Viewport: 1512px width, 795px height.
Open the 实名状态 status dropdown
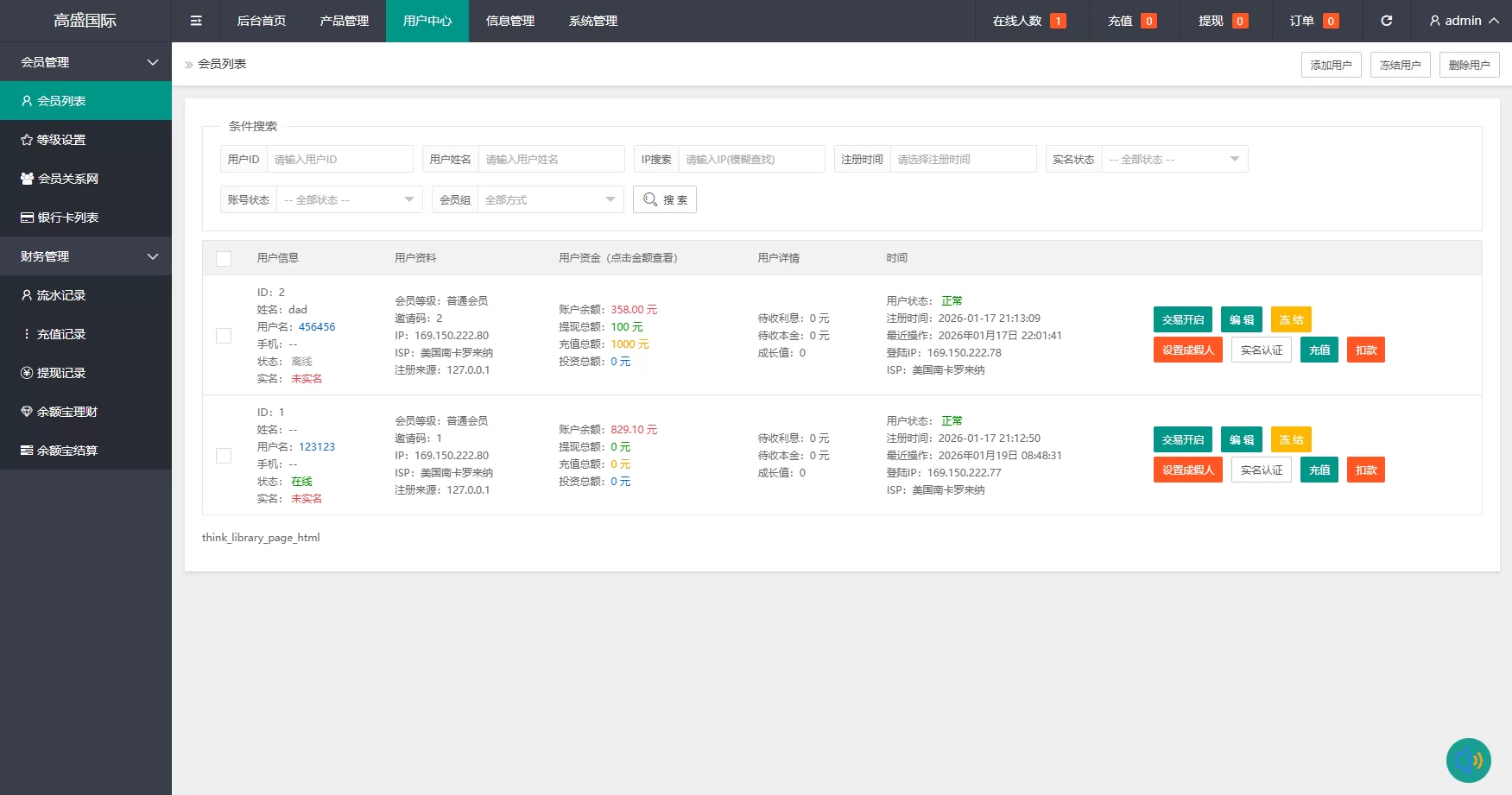click(x=1174, y=159)
